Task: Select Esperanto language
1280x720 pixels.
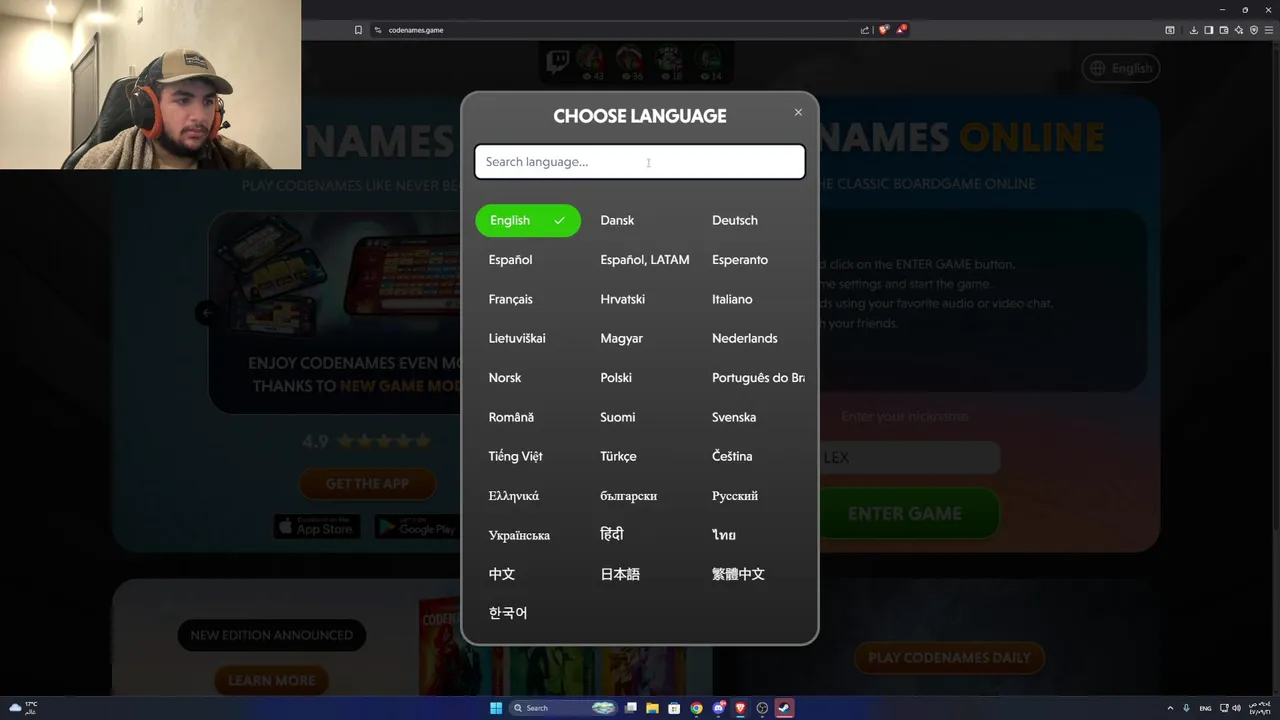Action: pyautogui.click(x=740, y=260)
